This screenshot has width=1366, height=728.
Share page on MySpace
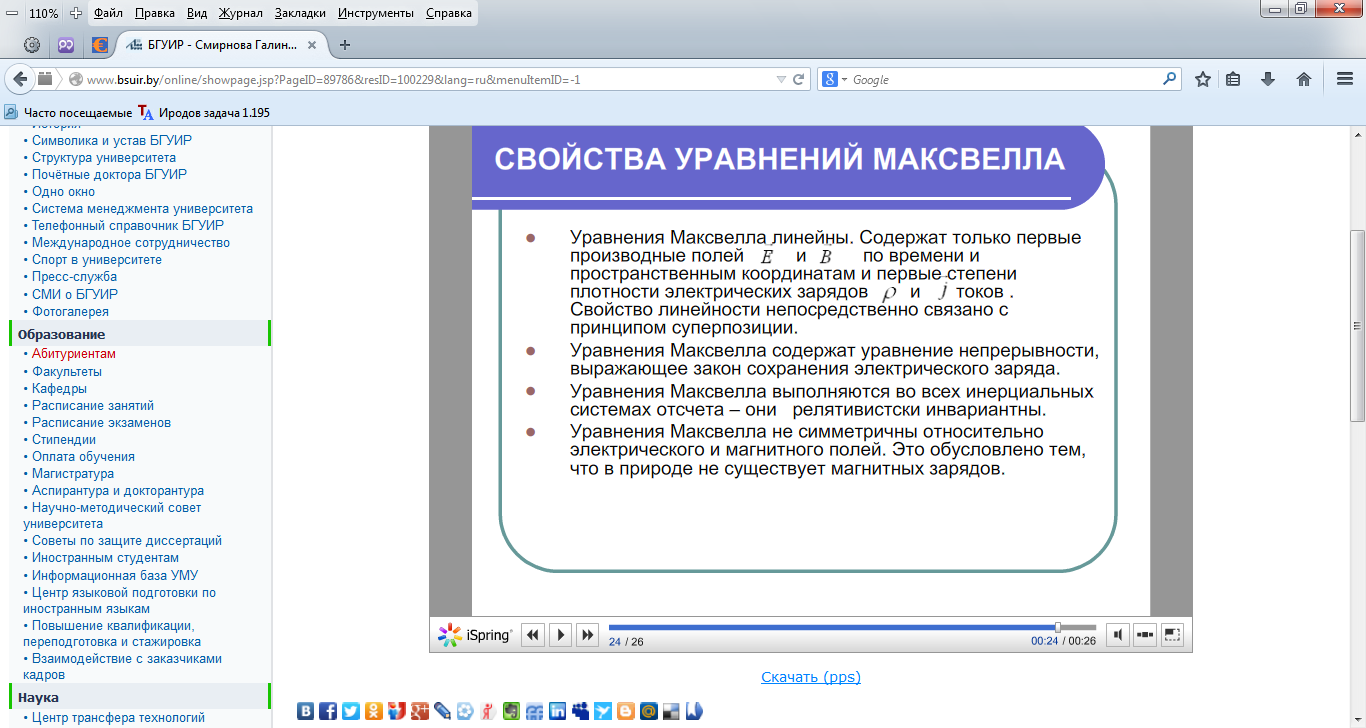(x=580, y=711)
